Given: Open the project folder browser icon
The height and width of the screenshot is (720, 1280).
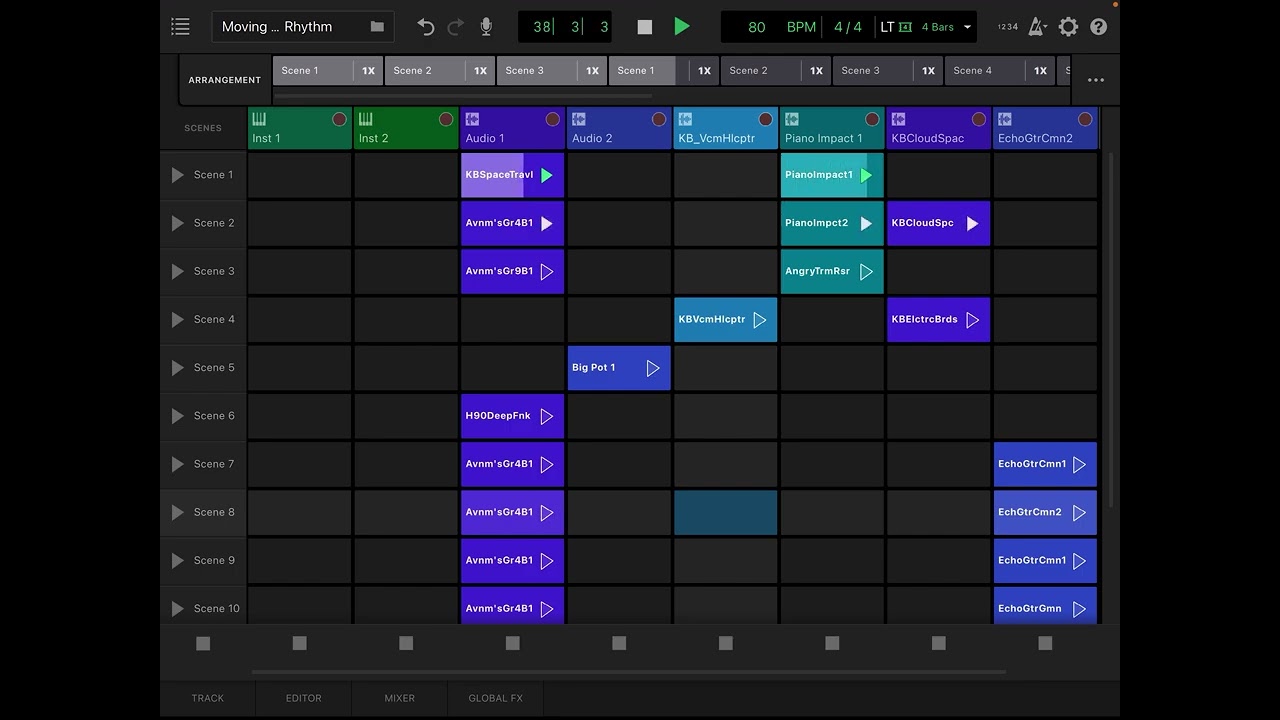Looking at the screenshot, I should point(377,27).
